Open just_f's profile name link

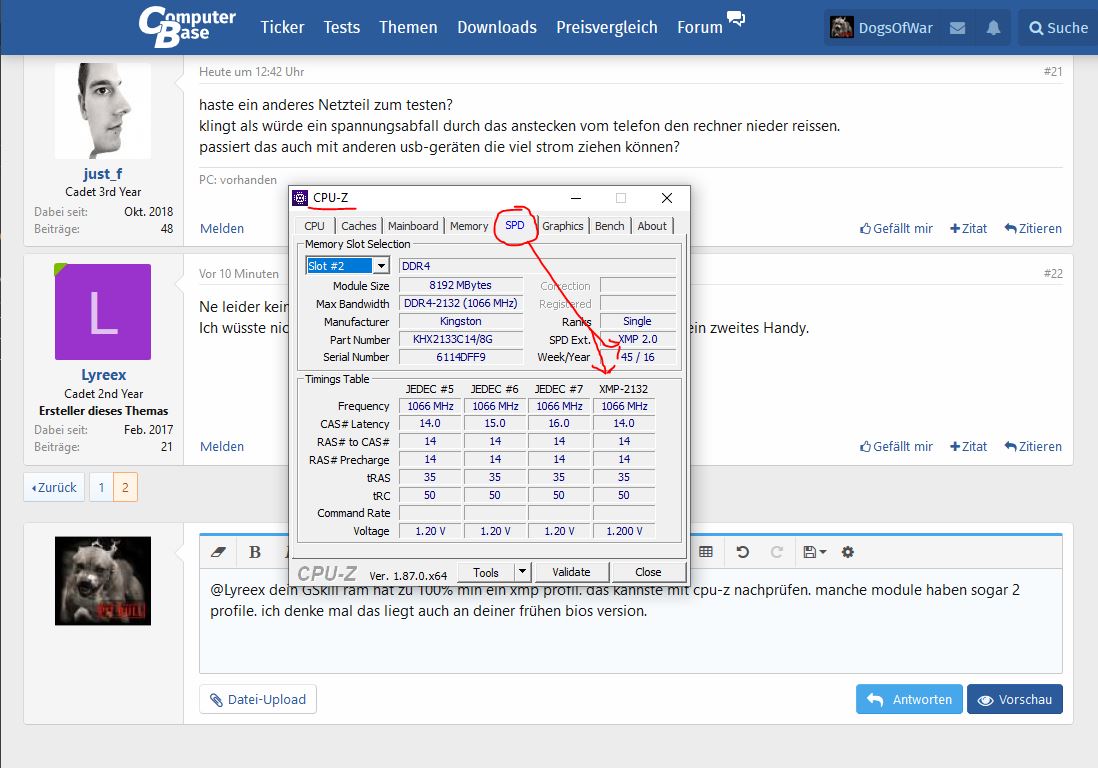(103, 174)
